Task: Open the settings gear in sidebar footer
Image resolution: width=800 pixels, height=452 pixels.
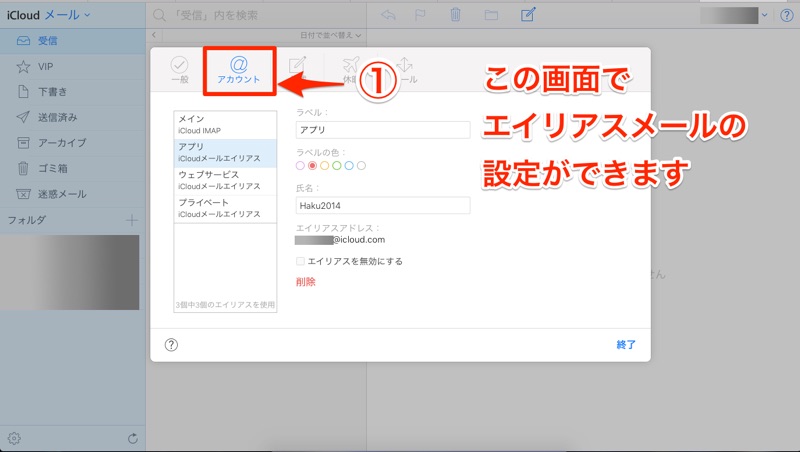Action: (x=14, y=438)
